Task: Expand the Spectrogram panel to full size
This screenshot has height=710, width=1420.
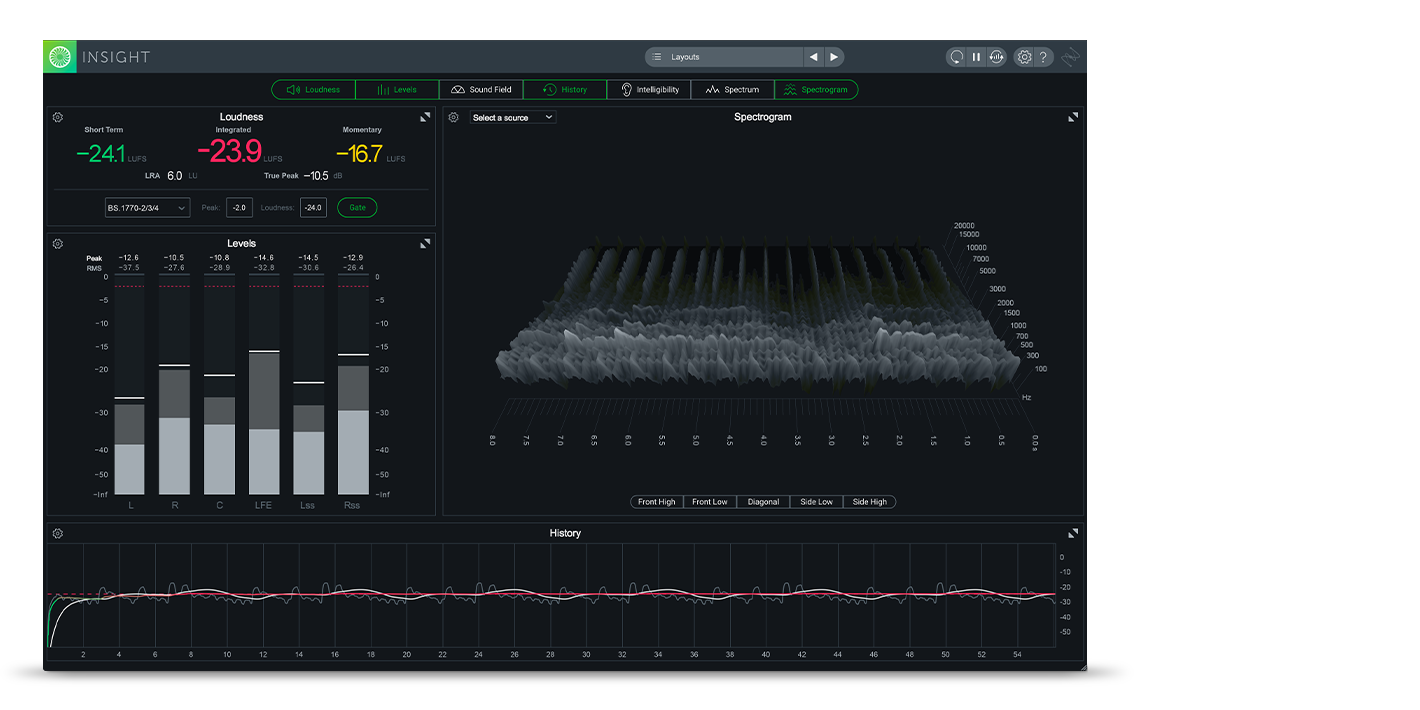Action: tap(1073, 117)
